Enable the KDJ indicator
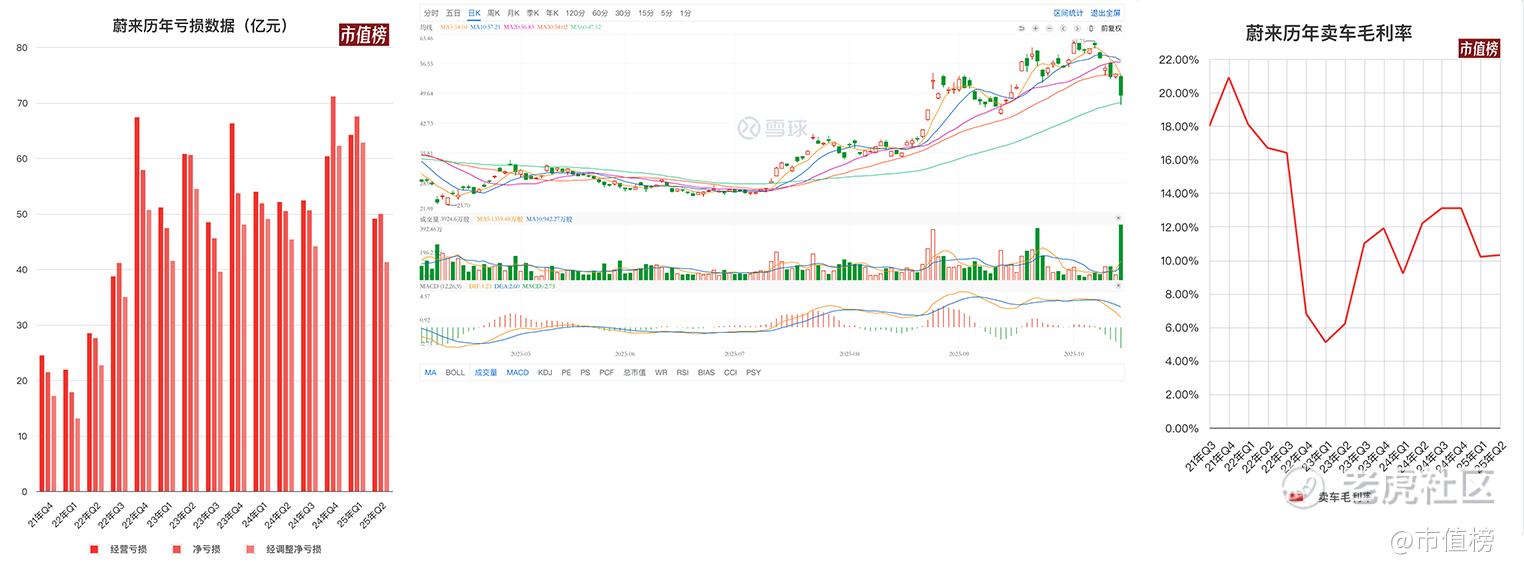The image size is (1524, 575). (545, 372)
